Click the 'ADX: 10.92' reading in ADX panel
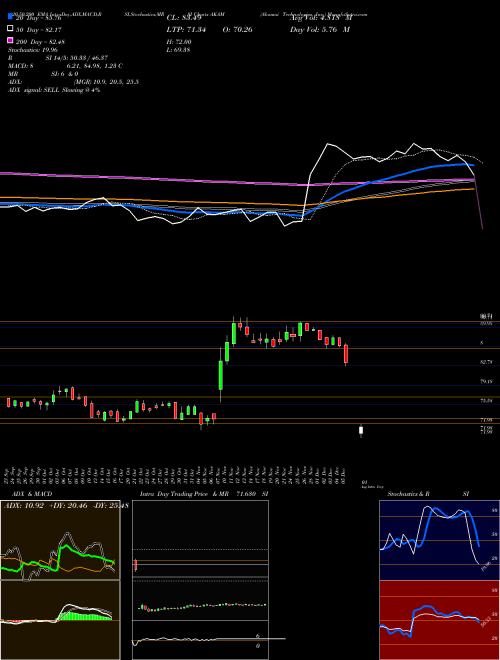This screenshot has height=660, width=500. click(x=24, y=505)
